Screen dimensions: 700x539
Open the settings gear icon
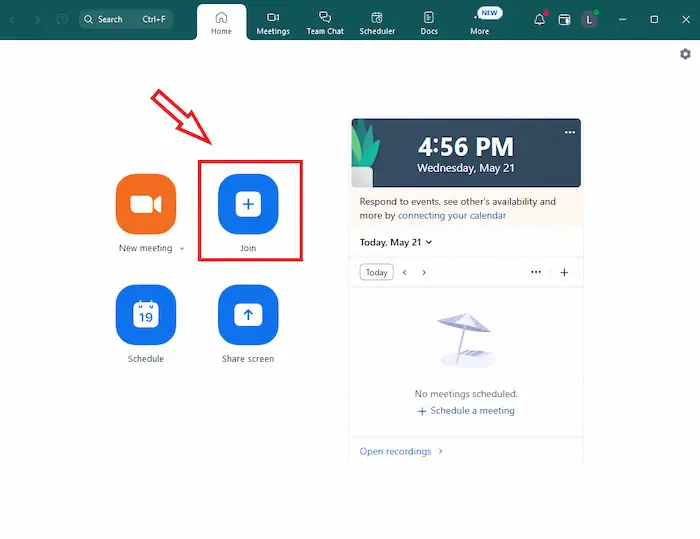(686, 54)
